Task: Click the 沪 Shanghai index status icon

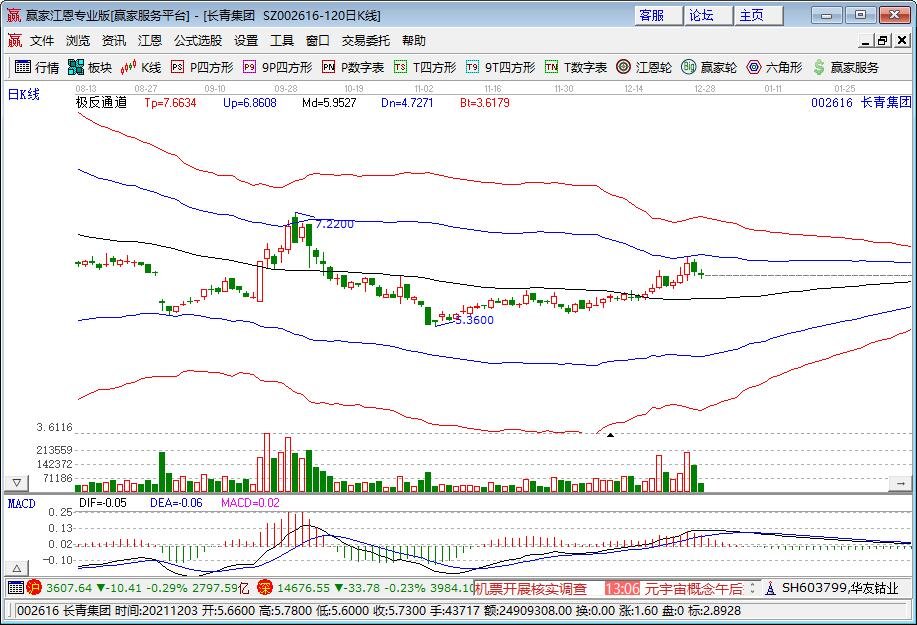Action: coord(34,588)
